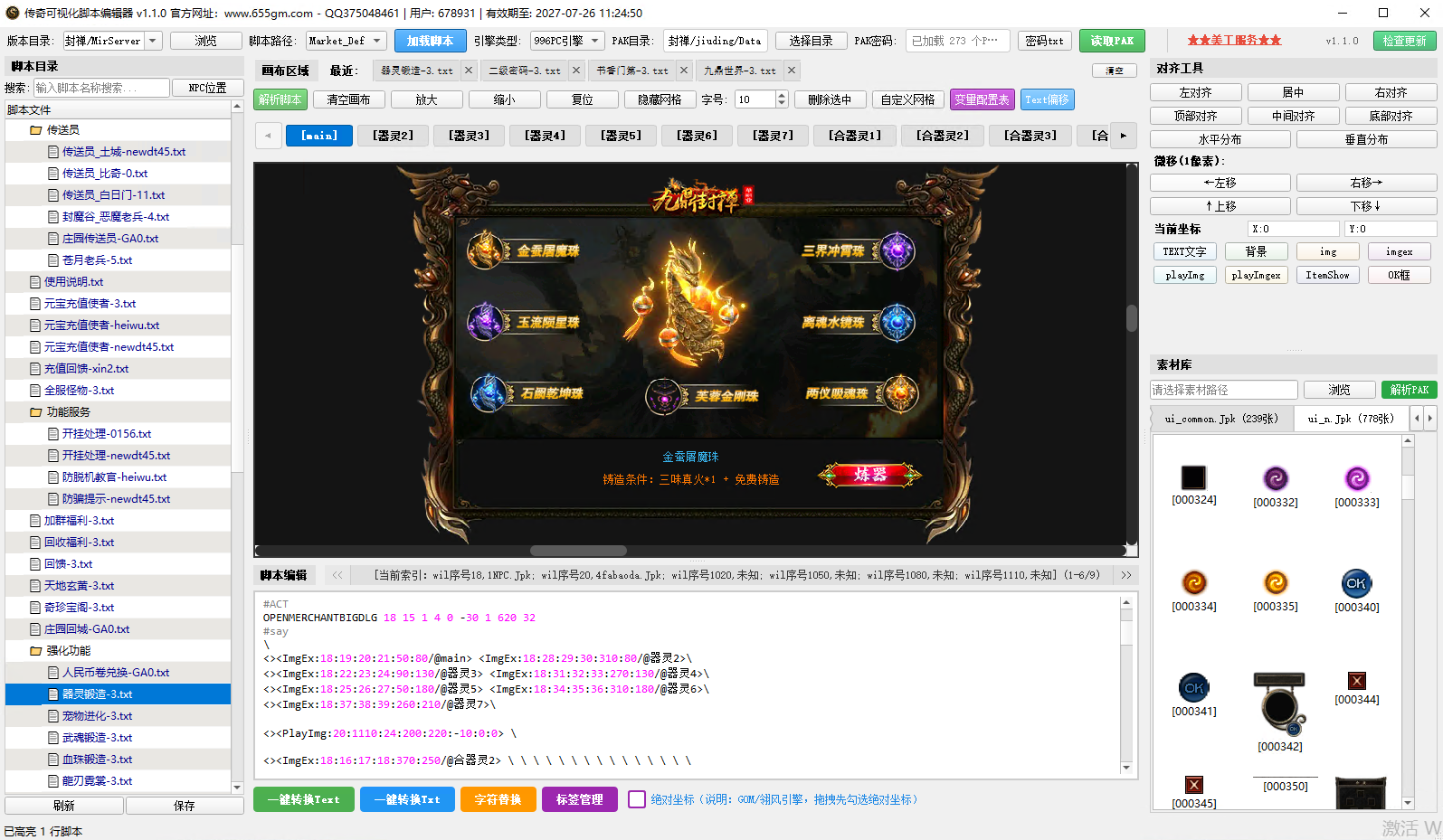The height and width of the screenshot is (840, 1443).
Task: Click the canvas vertical scrollbar thumb
Action: pyautogui.click(x=1132, y=318)
